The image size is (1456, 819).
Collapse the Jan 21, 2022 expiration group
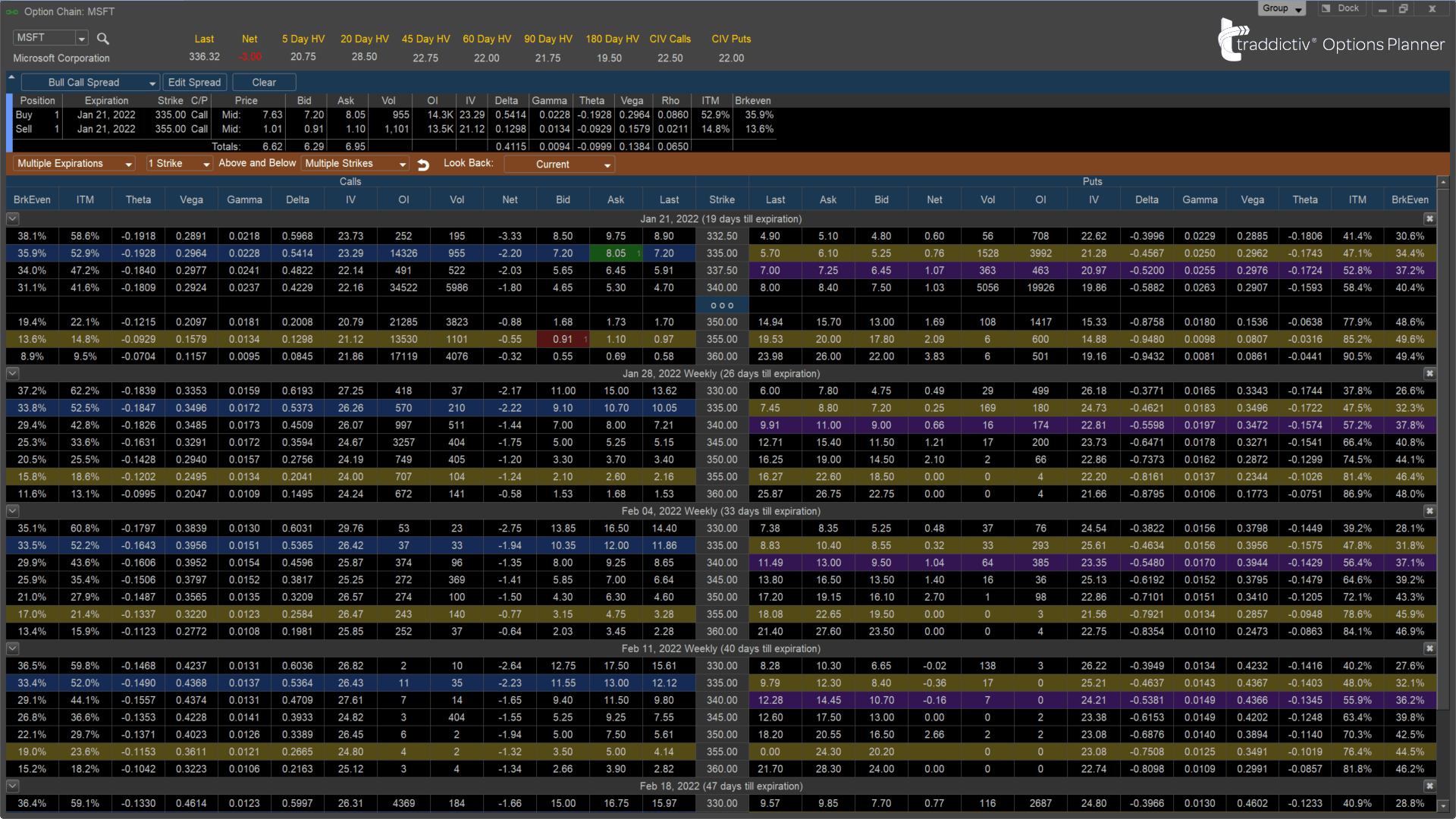(13, 219)
